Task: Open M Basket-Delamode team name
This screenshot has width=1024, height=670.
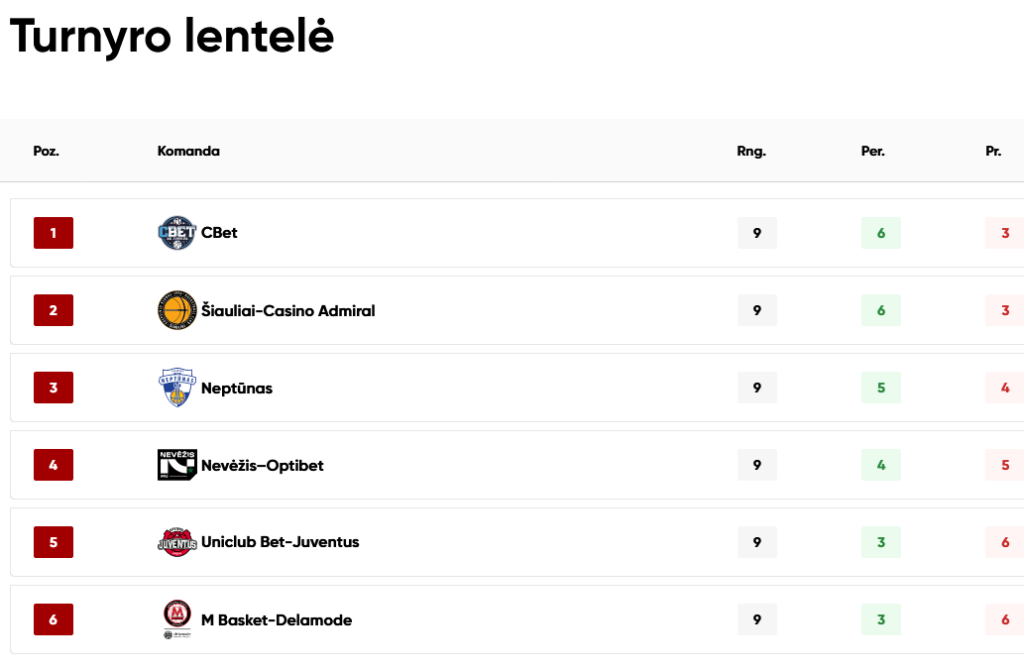Action: pos(276,620)
